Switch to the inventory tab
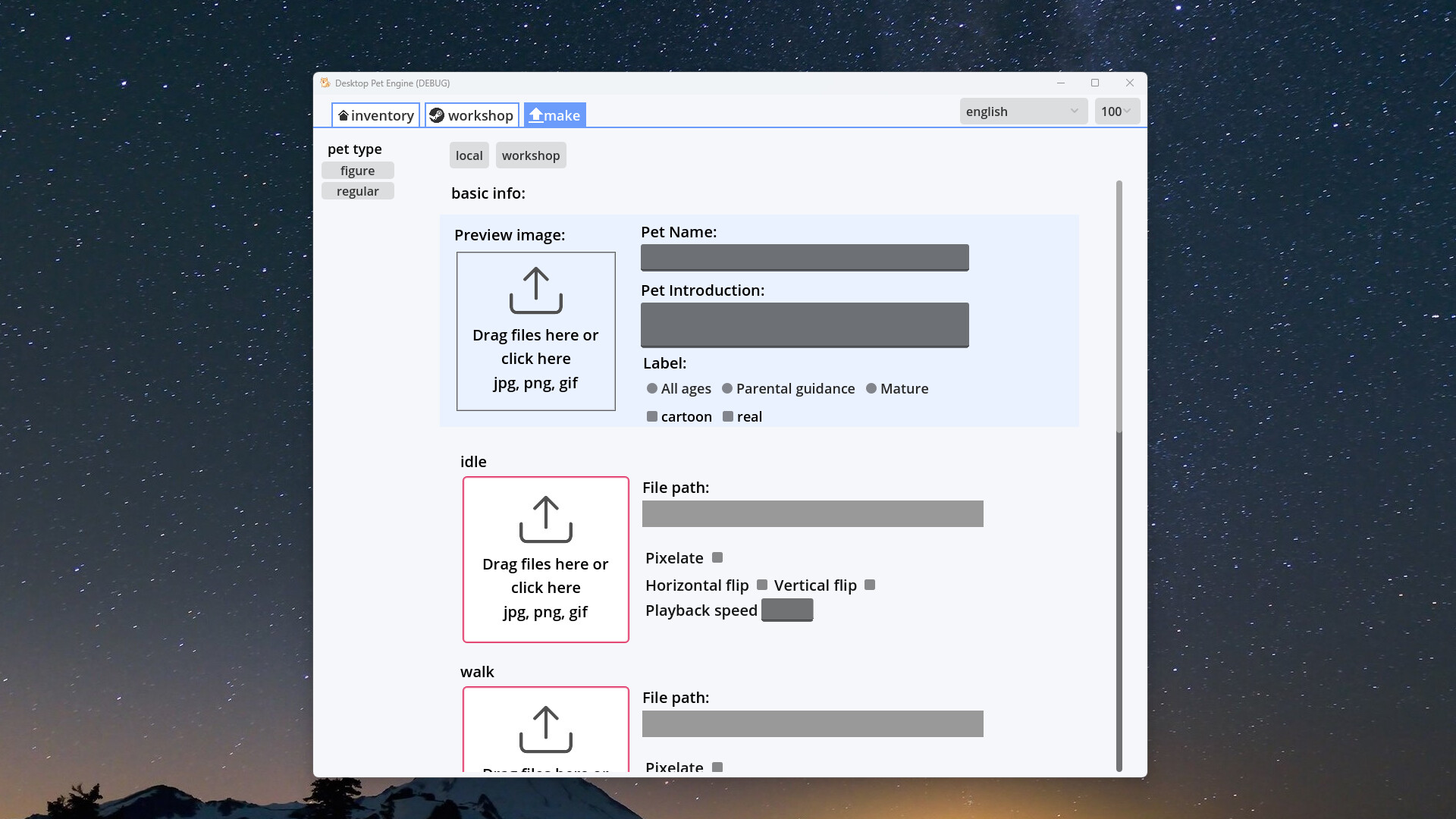Screen dimensions: 1456x819 [x=375, y=115]
